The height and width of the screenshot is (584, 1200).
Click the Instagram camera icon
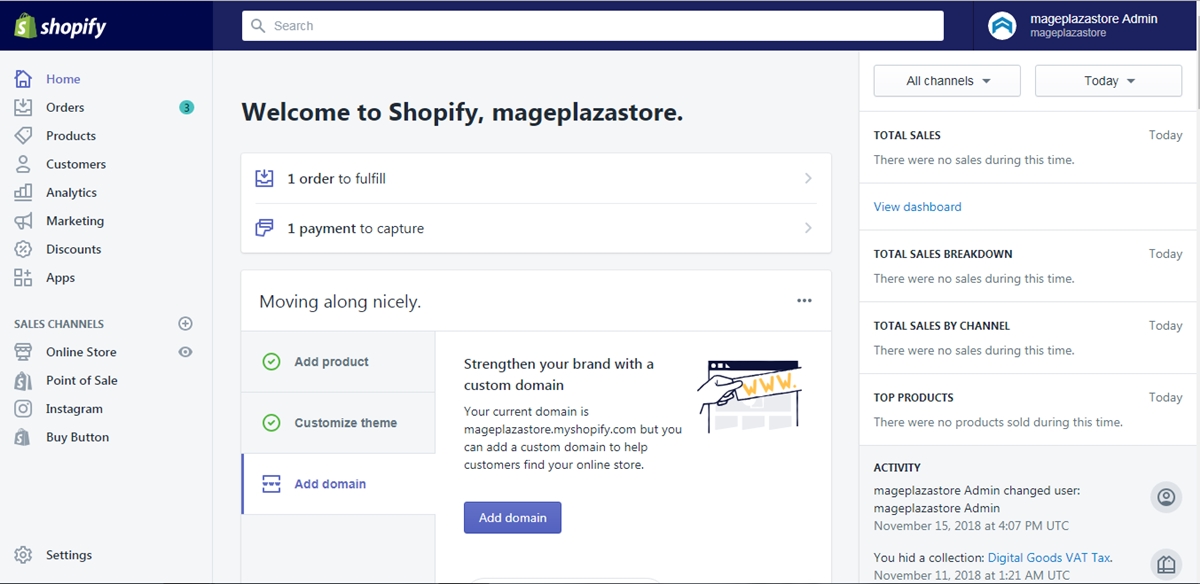[x=23, y=409]
